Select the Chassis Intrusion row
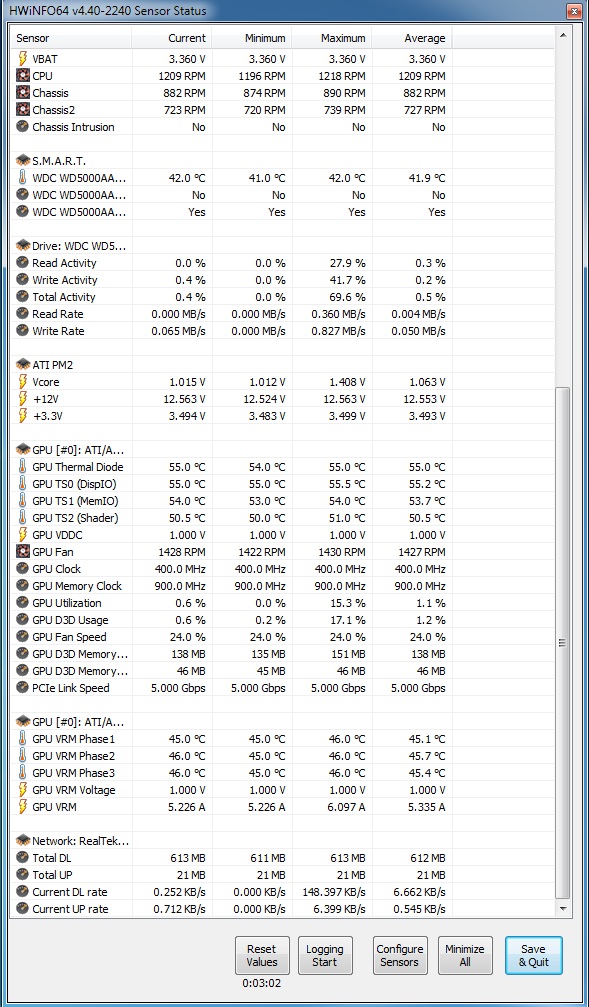The image size is (589, 1007). click(282, 127)
